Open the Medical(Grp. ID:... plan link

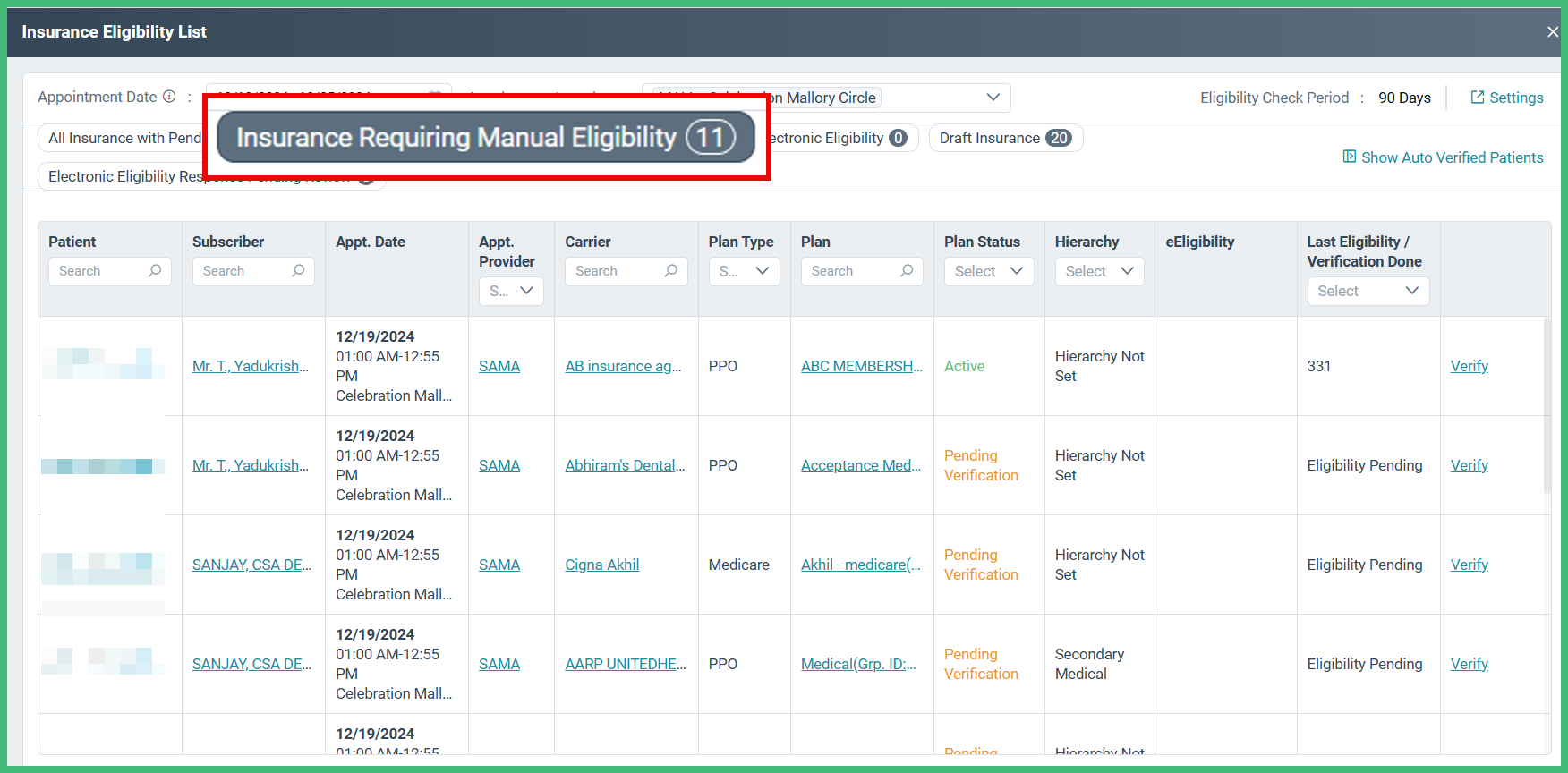pyautogui.click(x=858, y=664)
